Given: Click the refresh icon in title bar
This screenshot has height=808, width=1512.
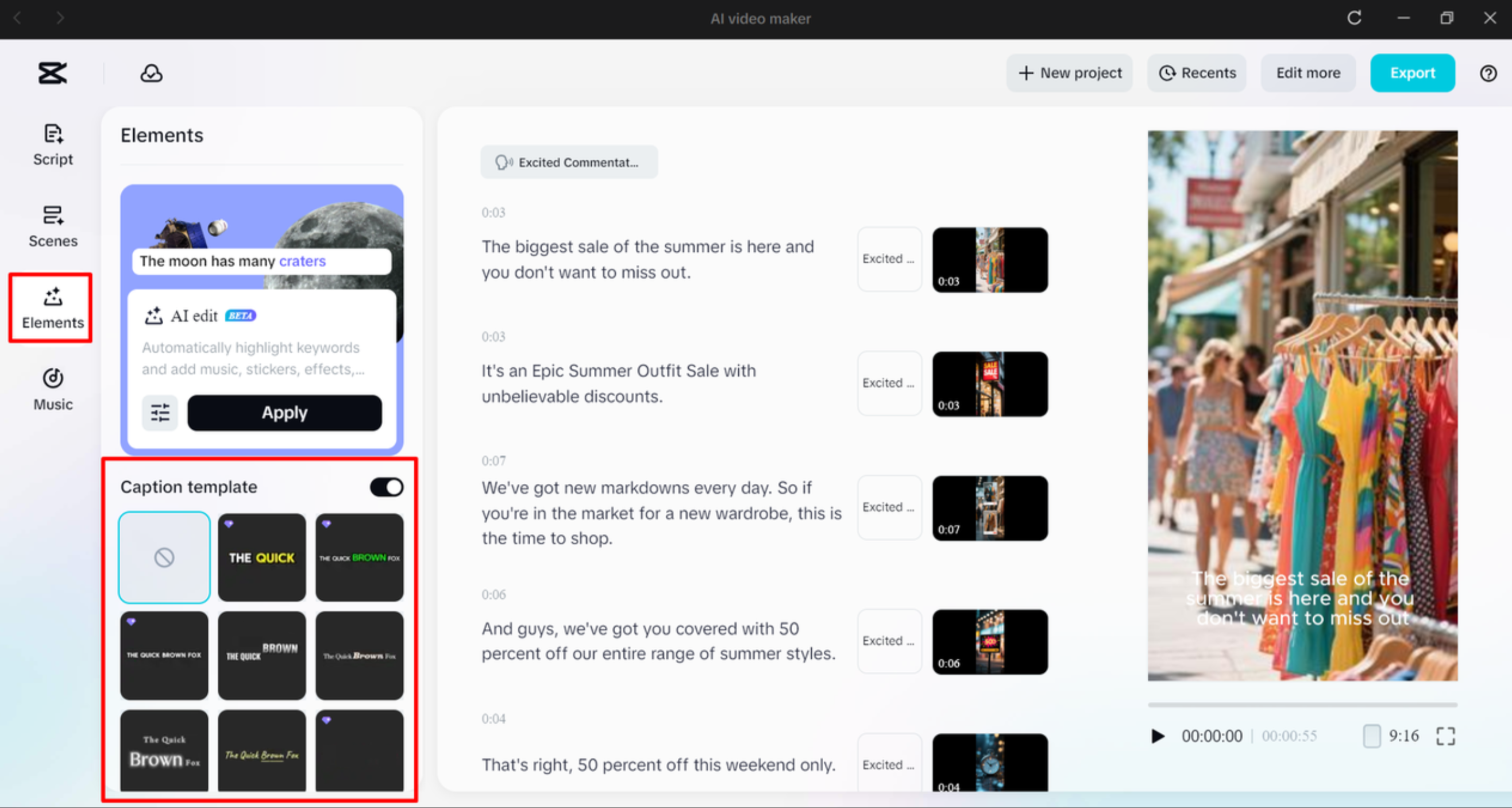Looking at the screenshot, I should [1354, 18].
